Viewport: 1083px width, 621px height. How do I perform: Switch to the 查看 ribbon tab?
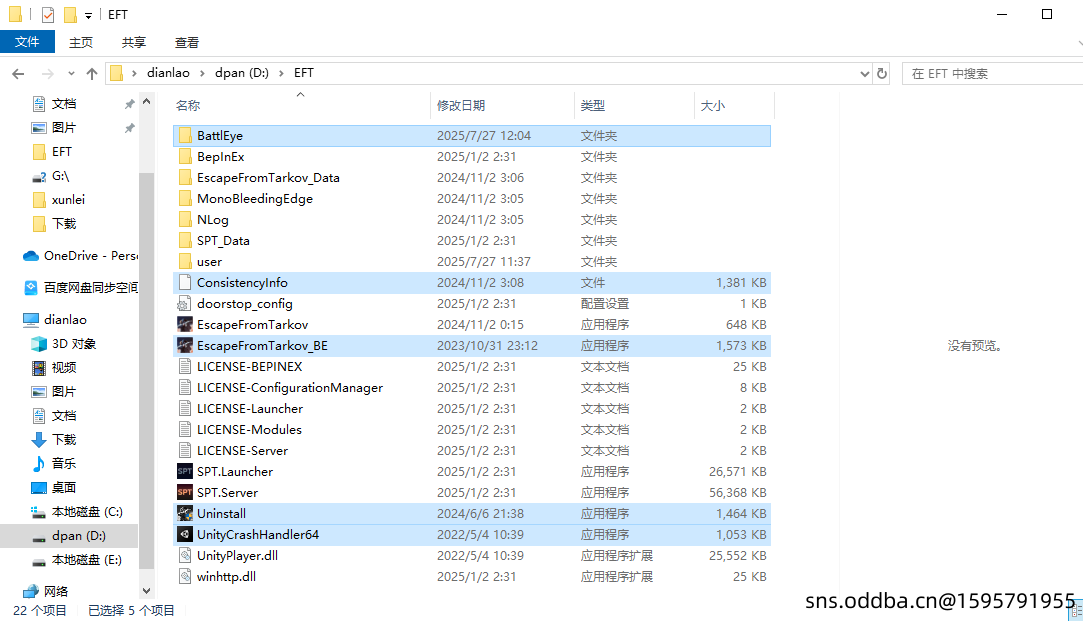point(186,42)
